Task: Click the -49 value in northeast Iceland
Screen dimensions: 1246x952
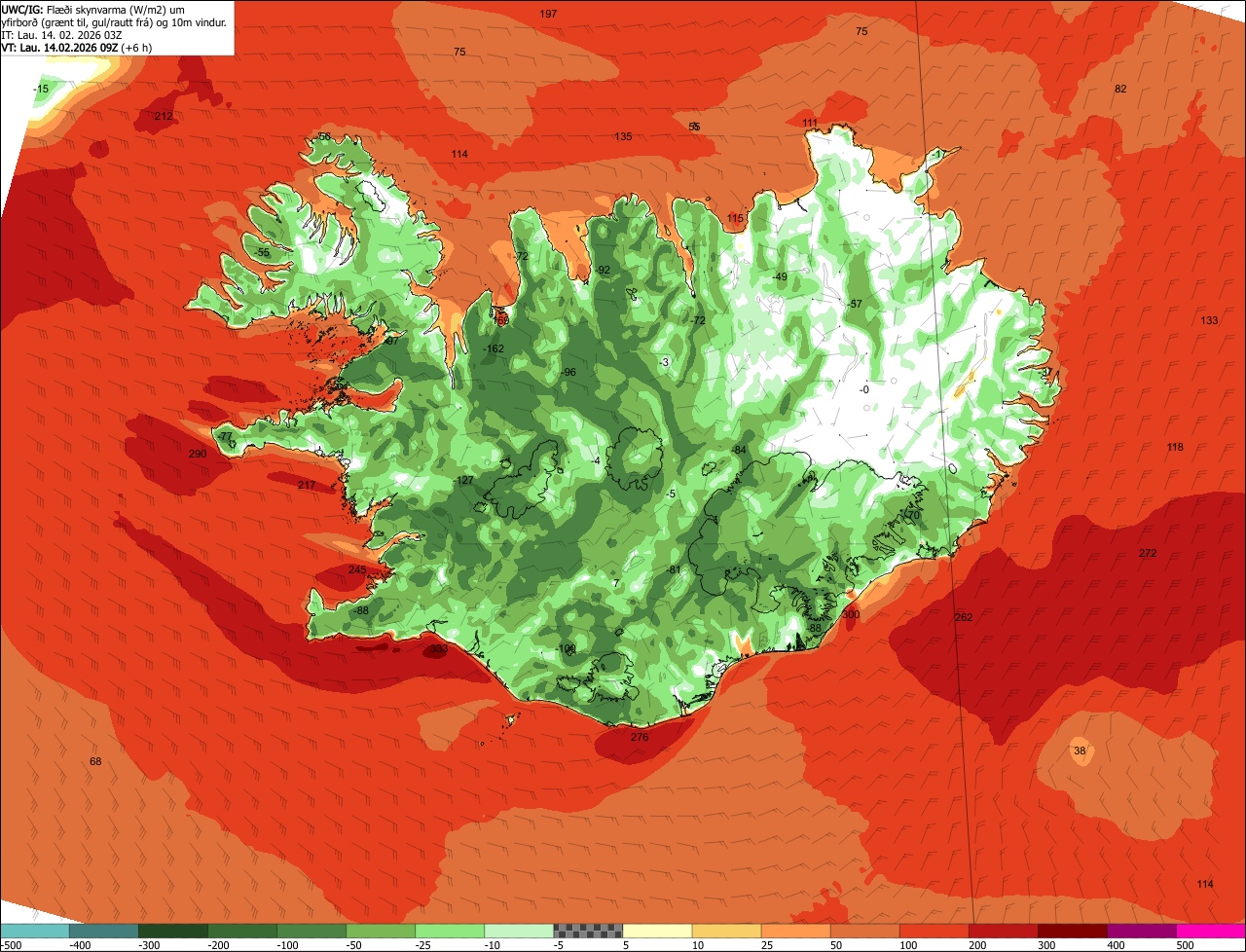Action: (x=779, y=277)
